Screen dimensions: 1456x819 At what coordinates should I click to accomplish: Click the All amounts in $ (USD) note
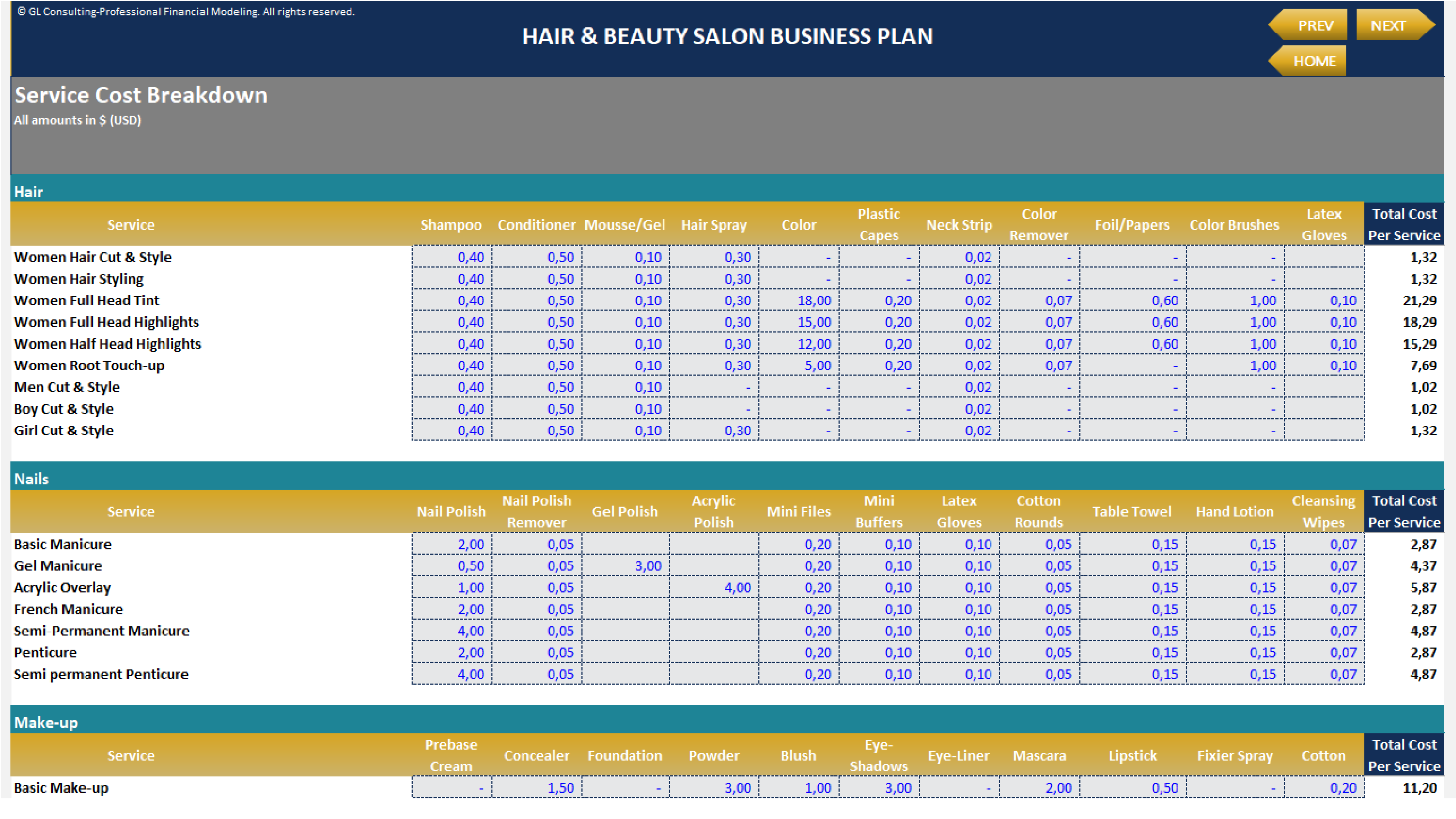78,120
